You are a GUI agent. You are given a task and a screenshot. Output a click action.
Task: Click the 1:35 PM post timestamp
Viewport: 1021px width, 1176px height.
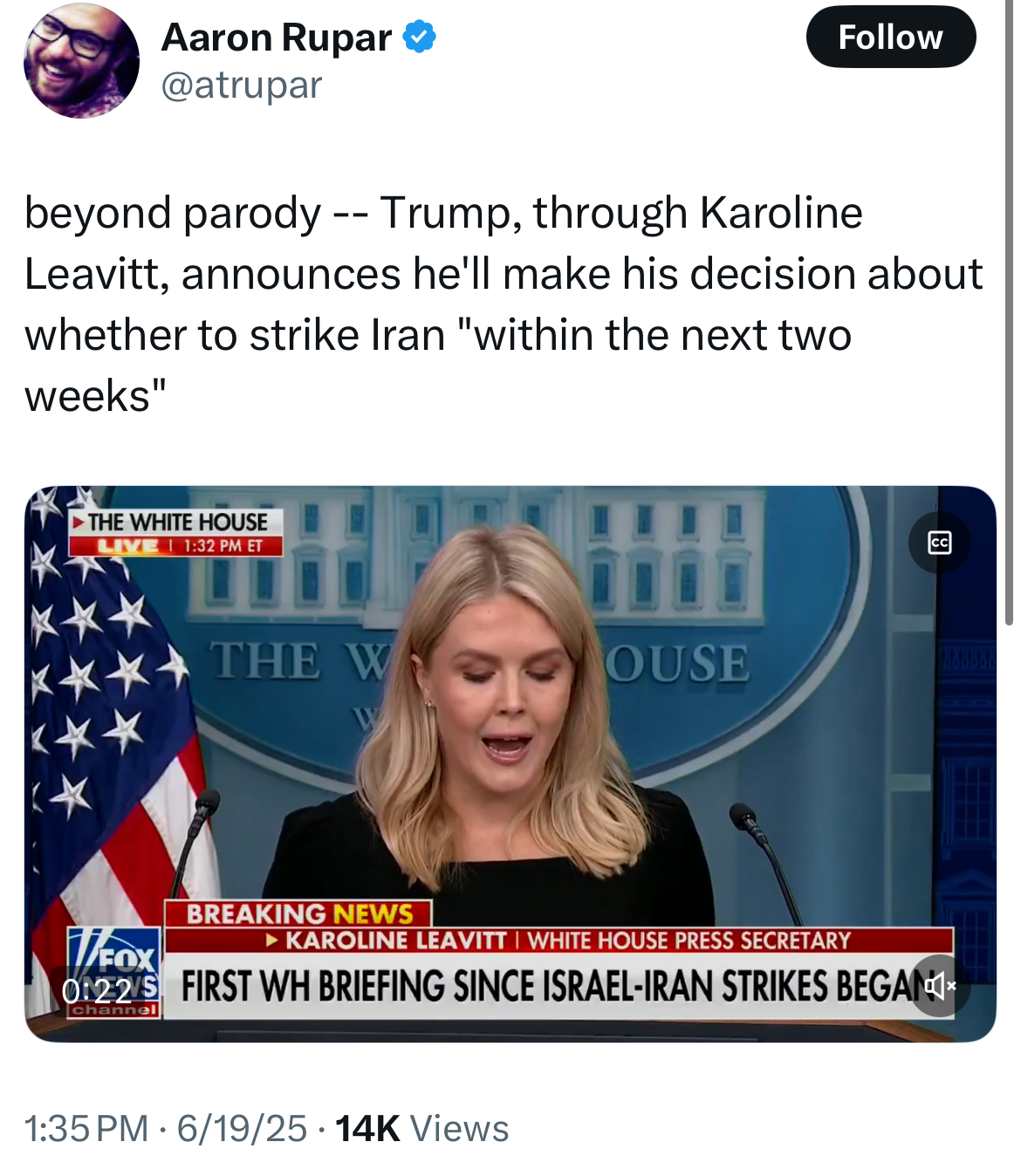(x=86, y=1128)
